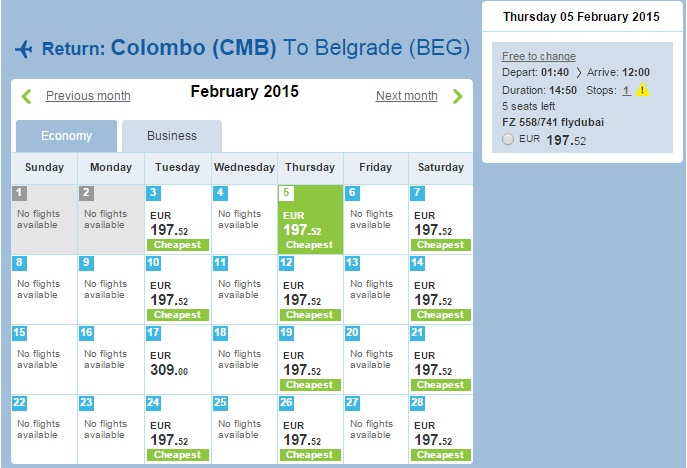Click the arrow between Depart and Arrive times

point(577,73)
